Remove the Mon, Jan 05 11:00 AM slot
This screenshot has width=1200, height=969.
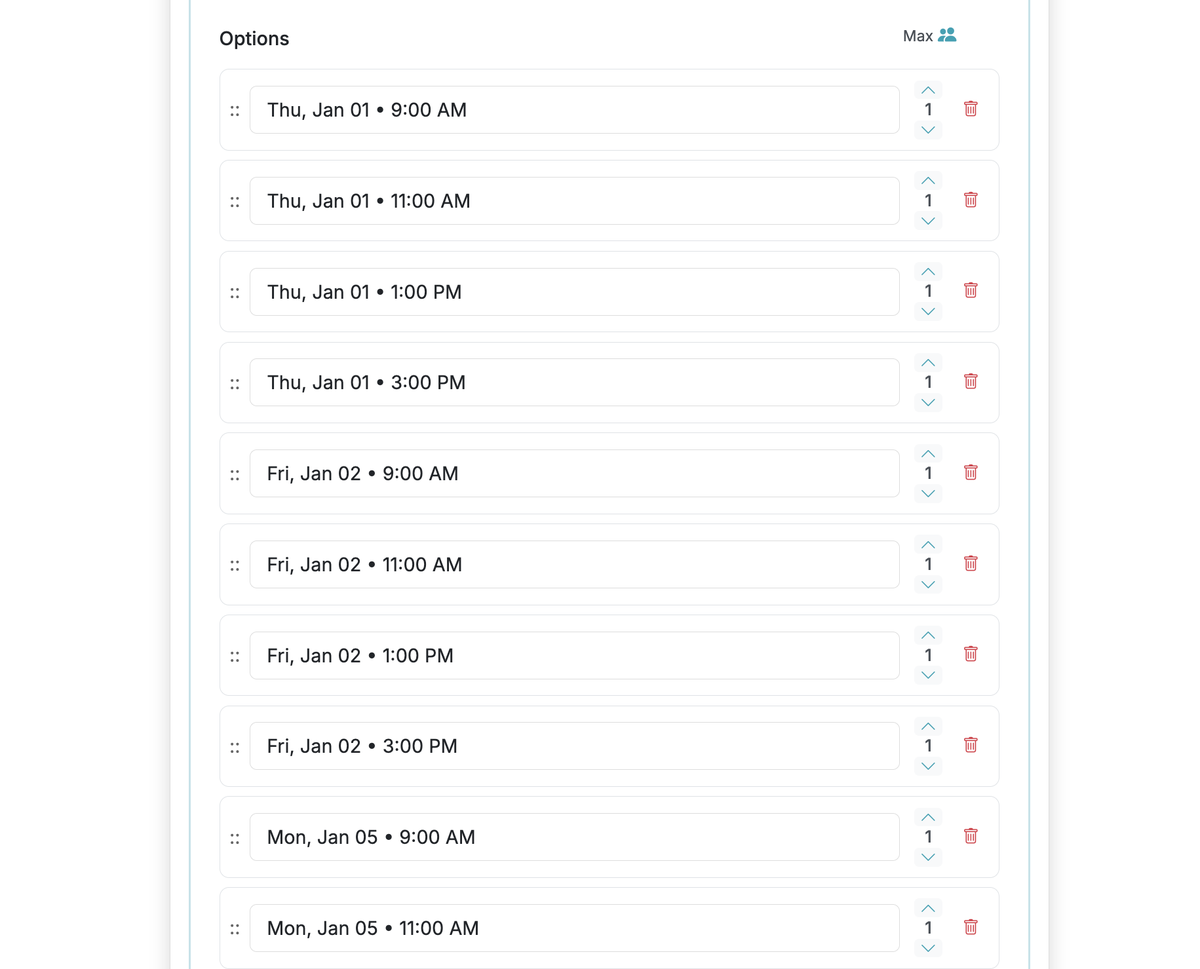coord(970,926)
